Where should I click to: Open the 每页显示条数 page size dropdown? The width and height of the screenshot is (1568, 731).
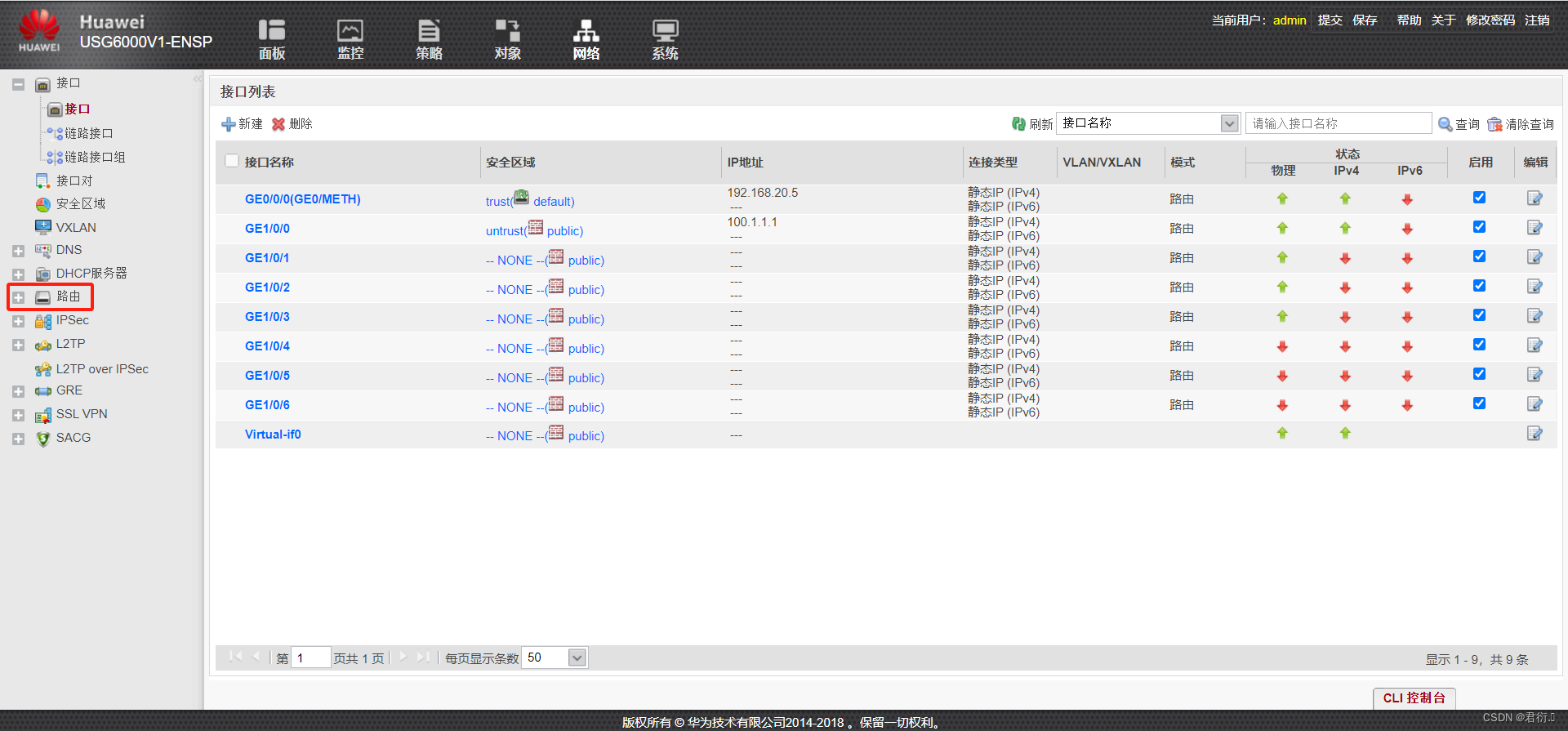[x=577, y=657]
